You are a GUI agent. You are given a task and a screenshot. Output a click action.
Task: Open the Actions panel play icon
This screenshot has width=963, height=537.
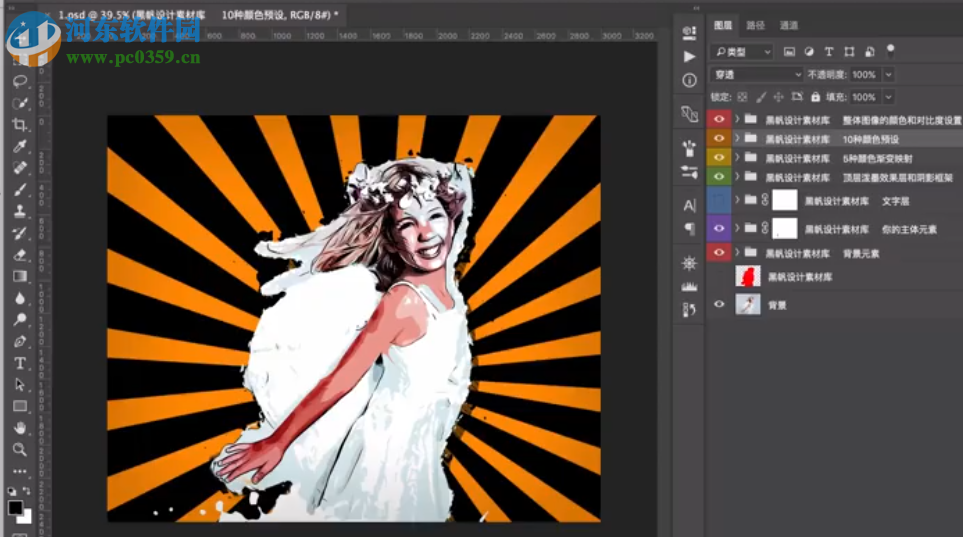pyautogui.click(x=689, y=57)
